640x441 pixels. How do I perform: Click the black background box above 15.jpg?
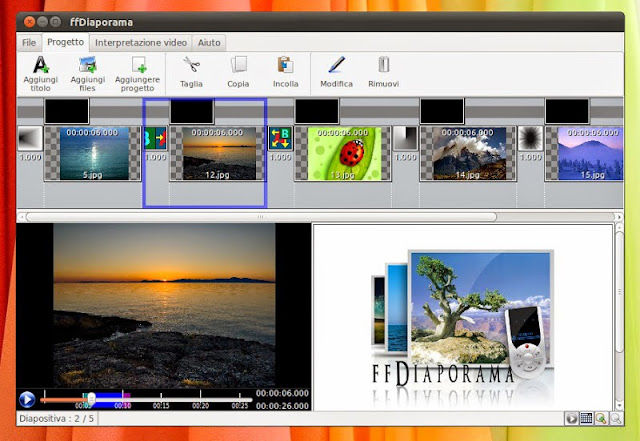coord(567,111)
